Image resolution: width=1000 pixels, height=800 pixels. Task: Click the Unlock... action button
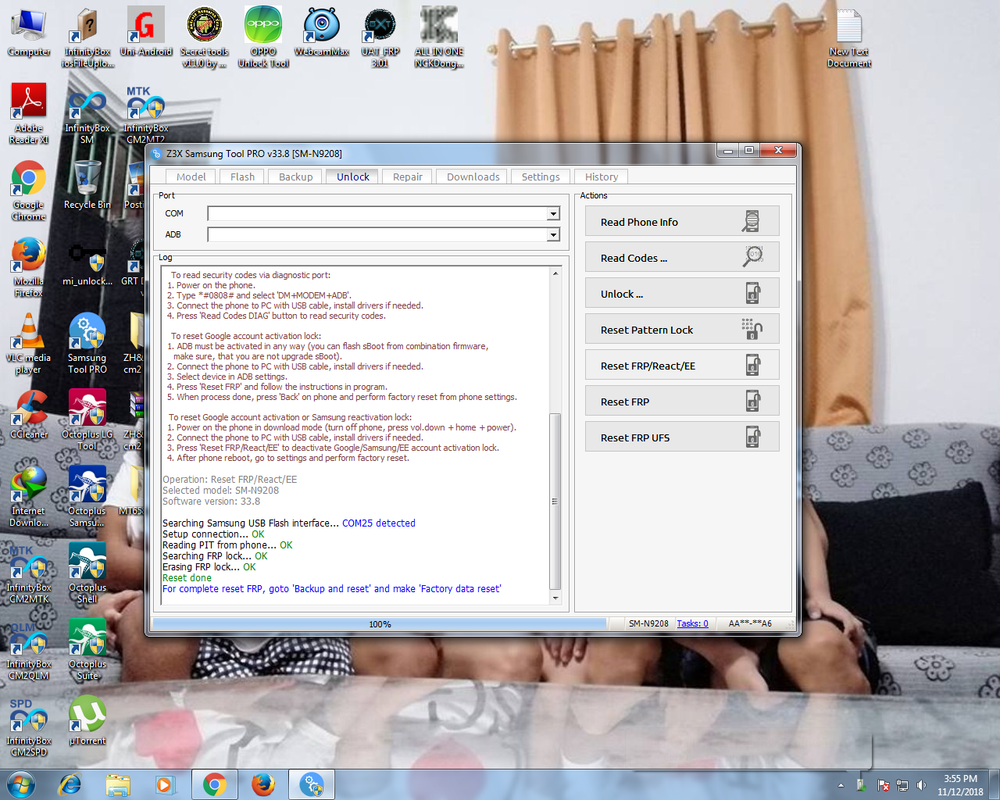(682, 293)
